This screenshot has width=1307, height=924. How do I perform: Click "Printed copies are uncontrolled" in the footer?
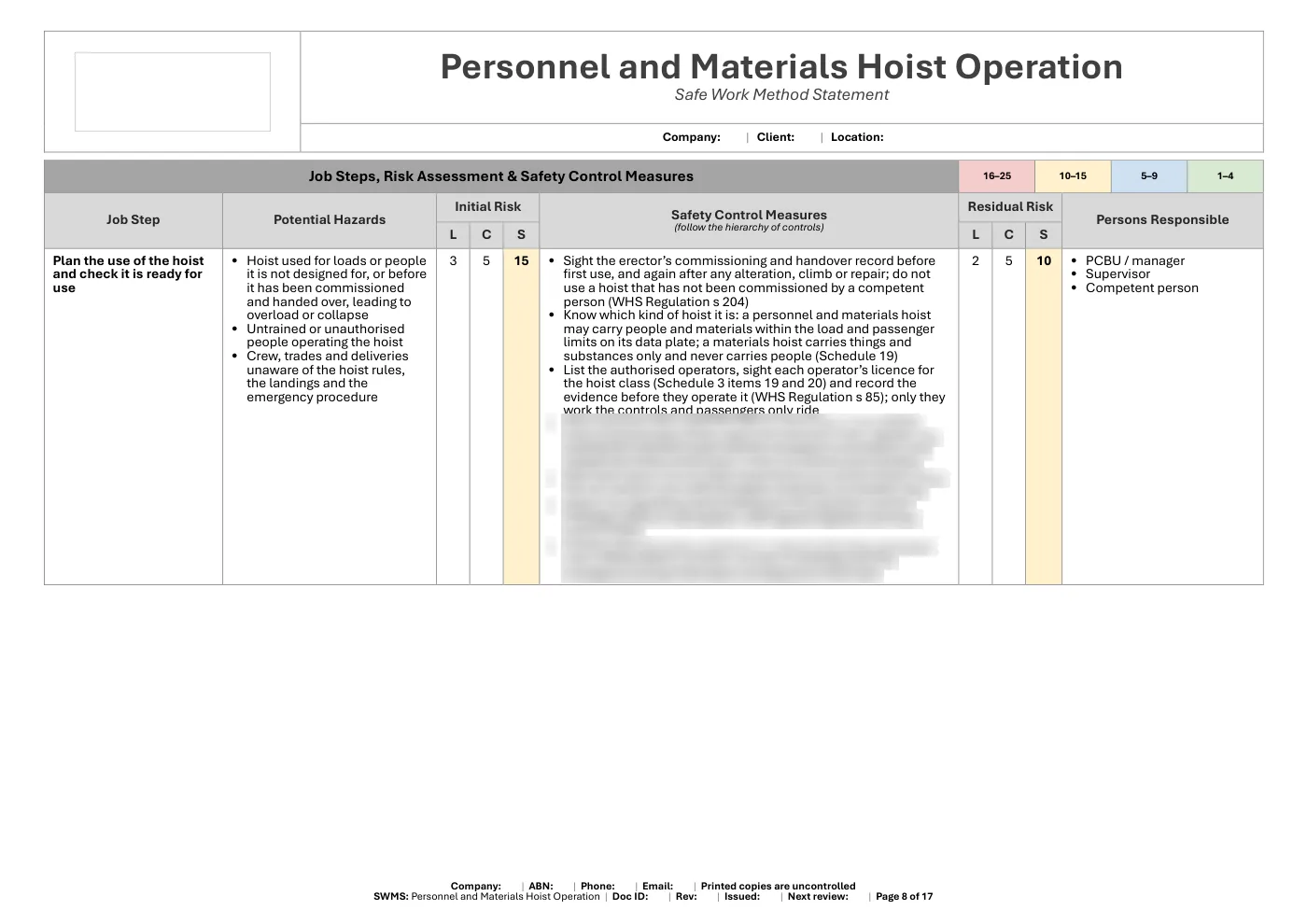pos(778,887)
